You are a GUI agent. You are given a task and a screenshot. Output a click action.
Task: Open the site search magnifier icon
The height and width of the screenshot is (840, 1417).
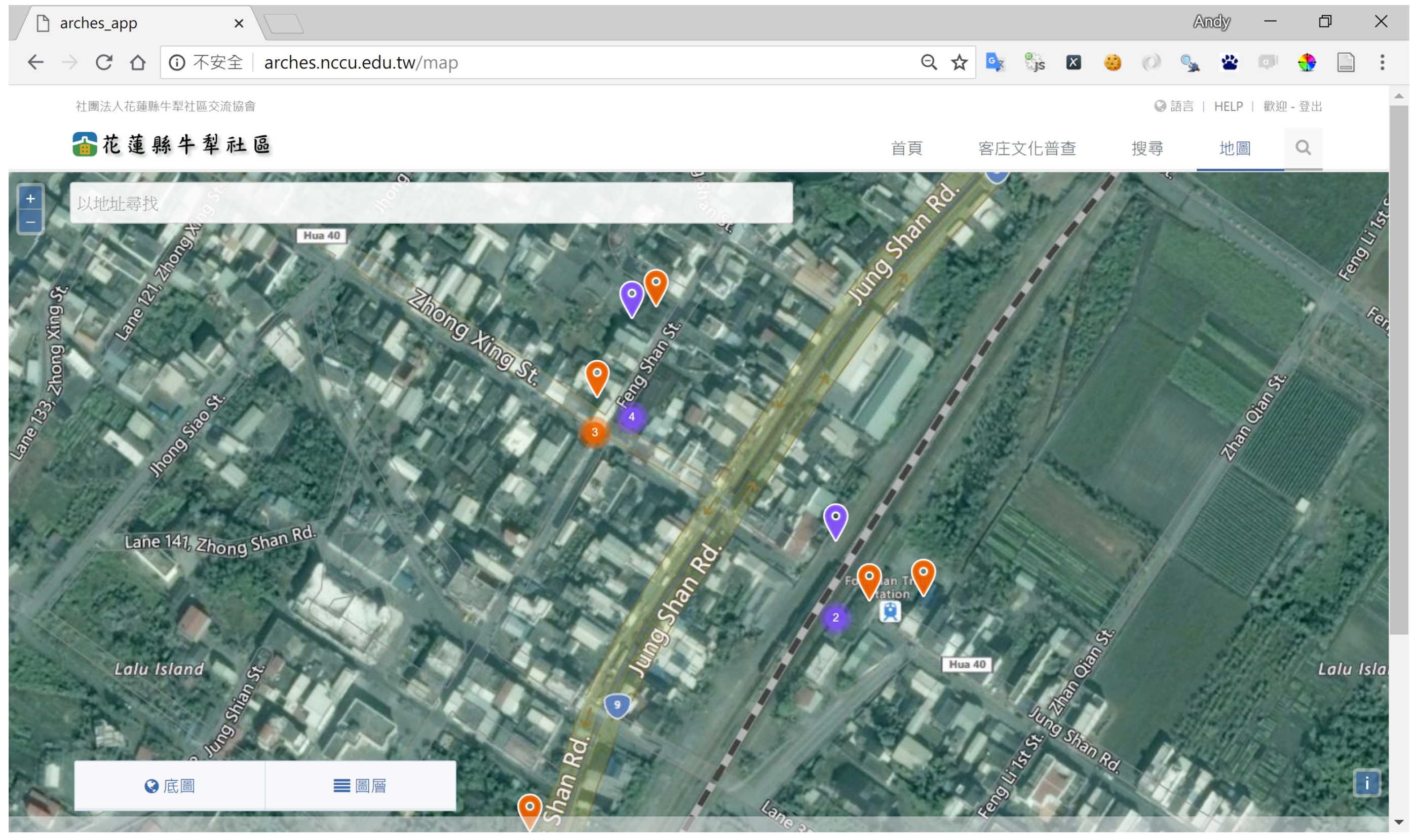tap(1303, 148)
